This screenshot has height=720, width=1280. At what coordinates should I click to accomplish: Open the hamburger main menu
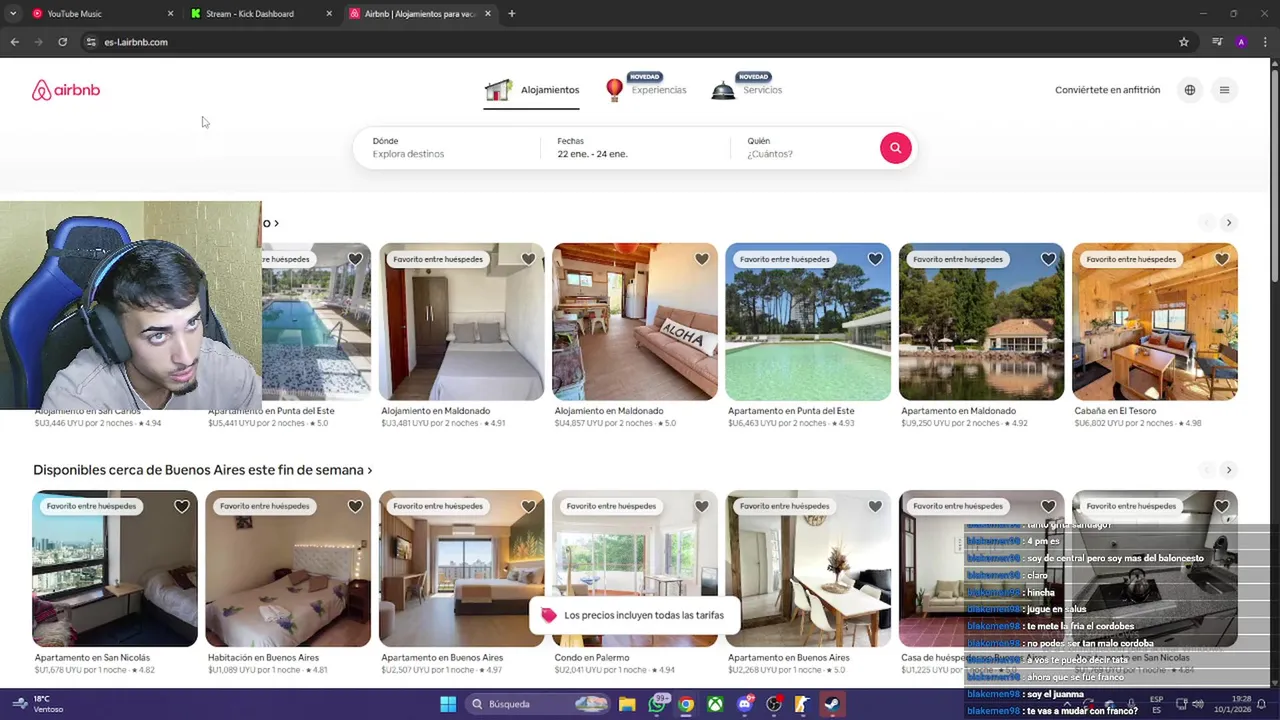point(1224,90)
